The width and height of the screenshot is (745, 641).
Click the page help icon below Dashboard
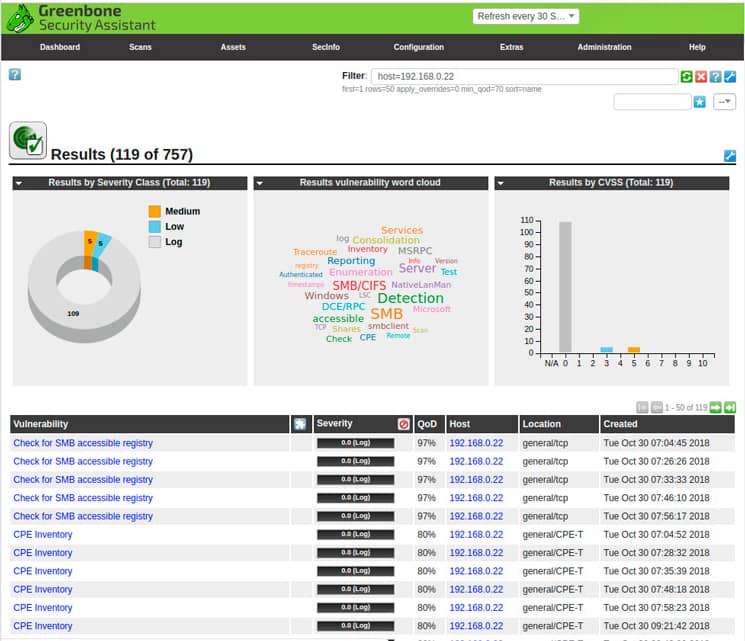15,74
